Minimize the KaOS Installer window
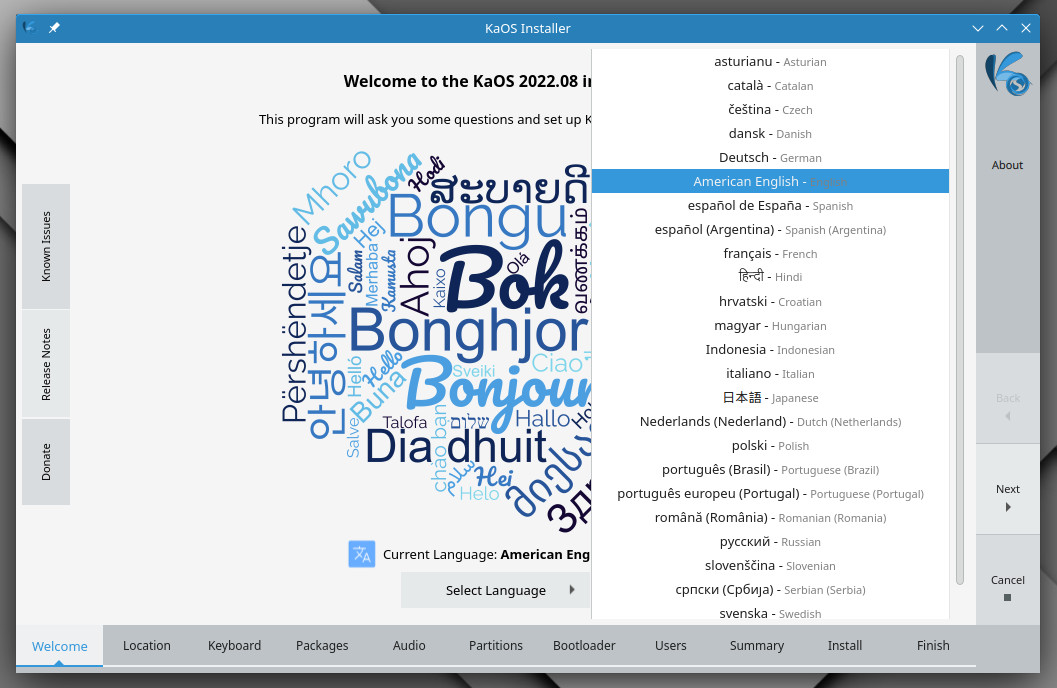This screenshot has height=688, width=1057. coord(977,28)
